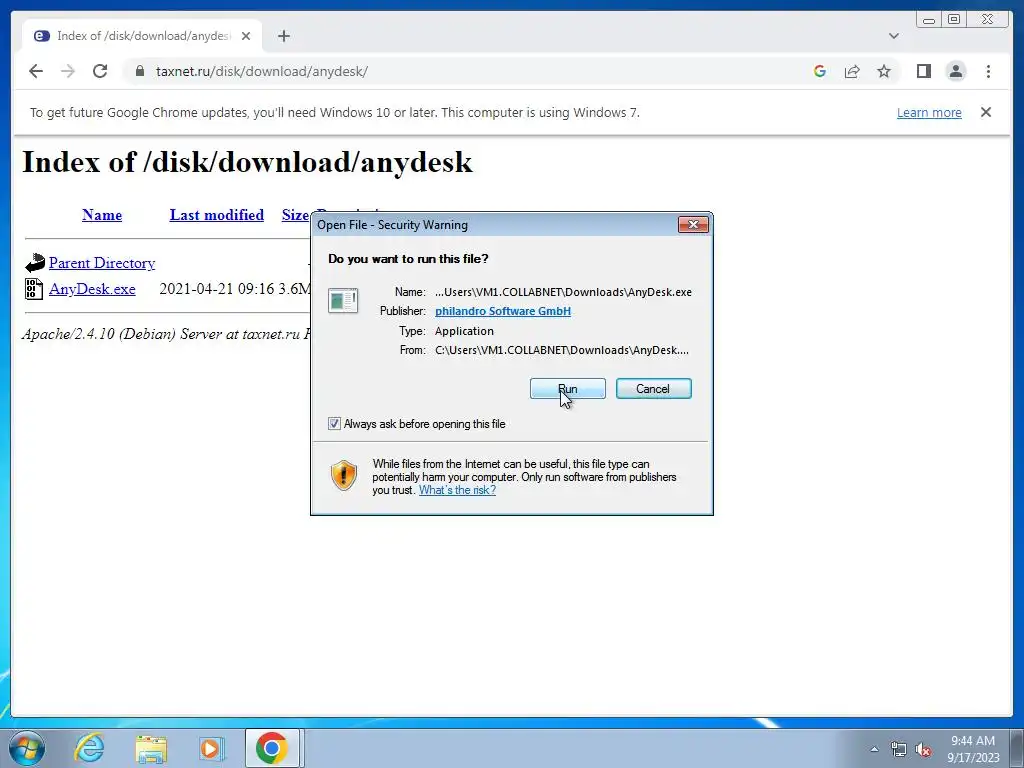Image resolution: width=1024 pixels, height=768 pixels.
Task: Open the Chrome profile avatar
Action: [955, 71]
